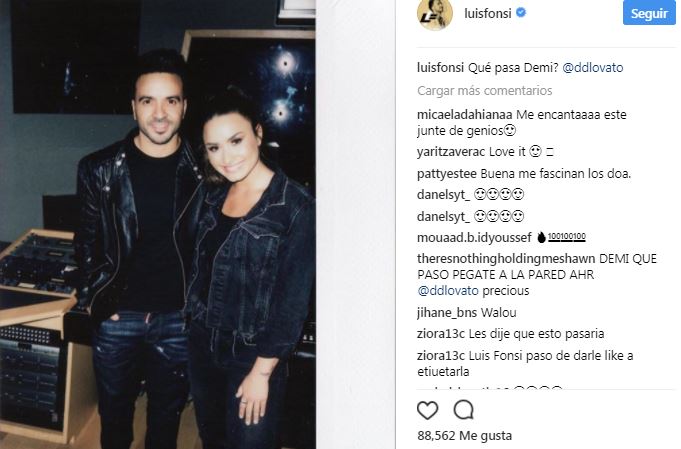Open luisfonsi username in caption

coord(440,67)
